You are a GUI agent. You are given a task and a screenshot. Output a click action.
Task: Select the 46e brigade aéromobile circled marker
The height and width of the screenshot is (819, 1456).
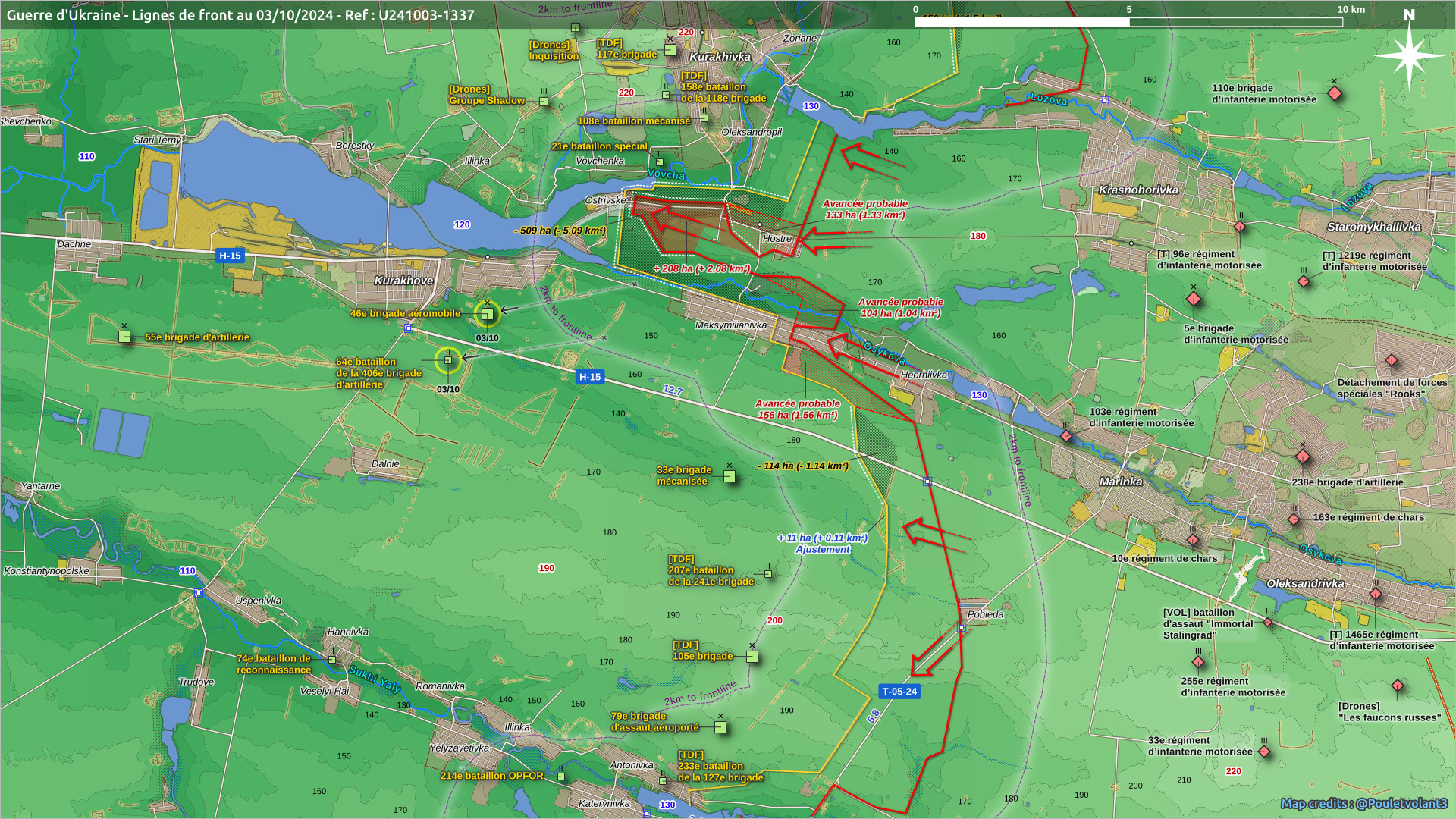coord(487,313)
